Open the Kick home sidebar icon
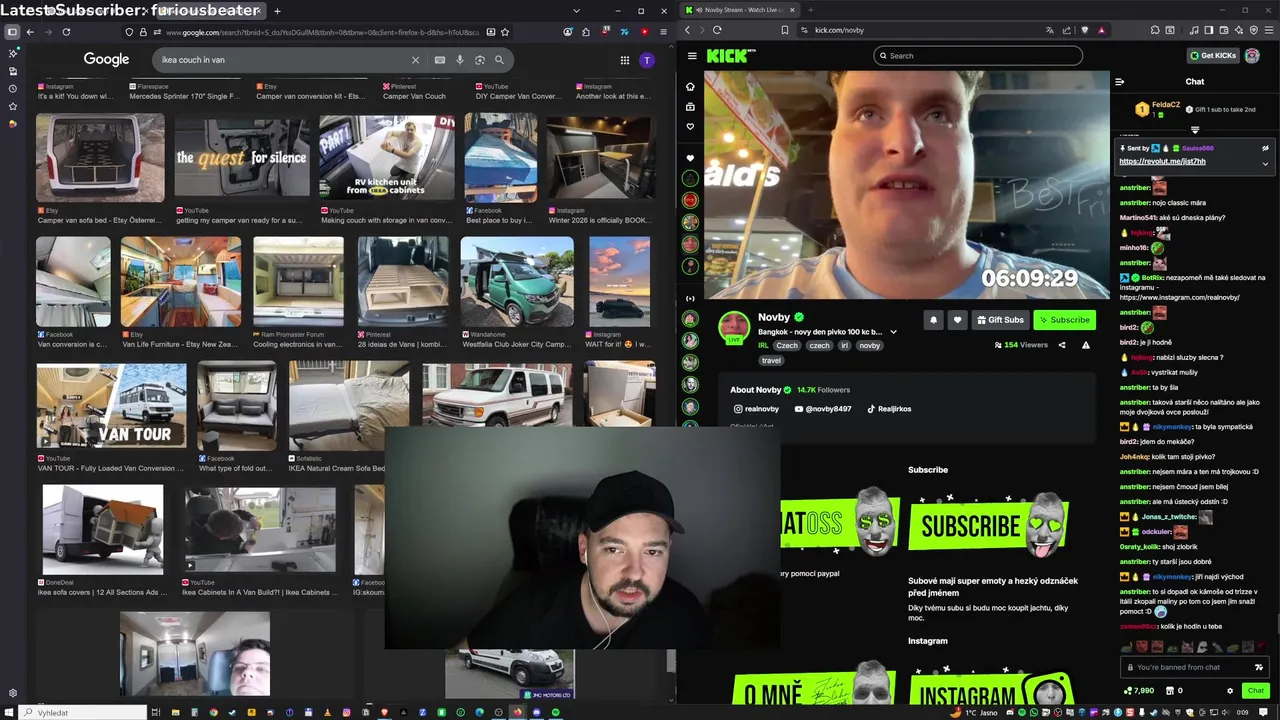 coord(690,87)
